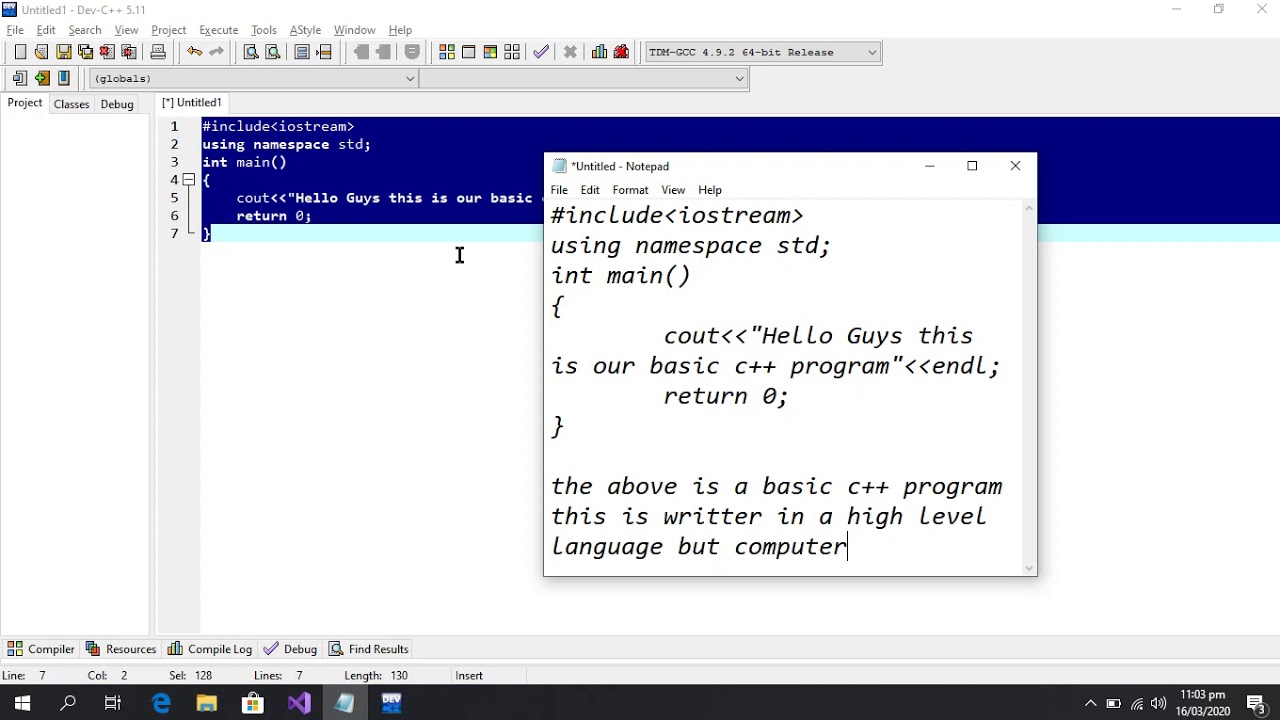Undo the last edit

tap(194, 52)
